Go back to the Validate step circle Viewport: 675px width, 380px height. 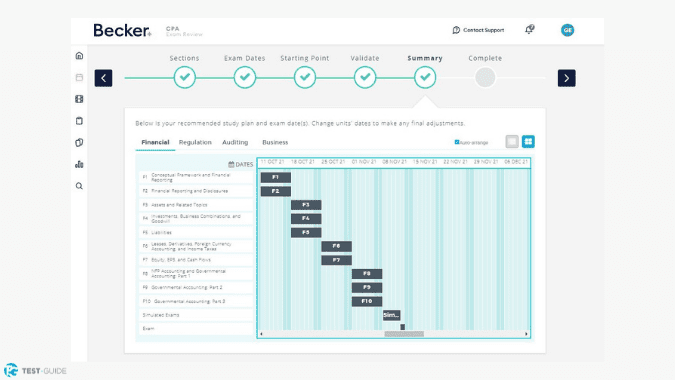(x=365, y=77)
